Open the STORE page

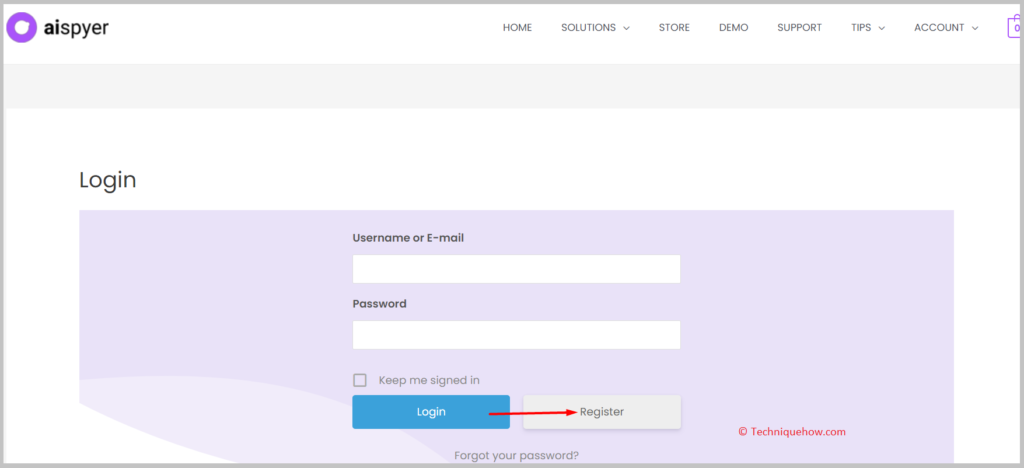coord(674,27)
